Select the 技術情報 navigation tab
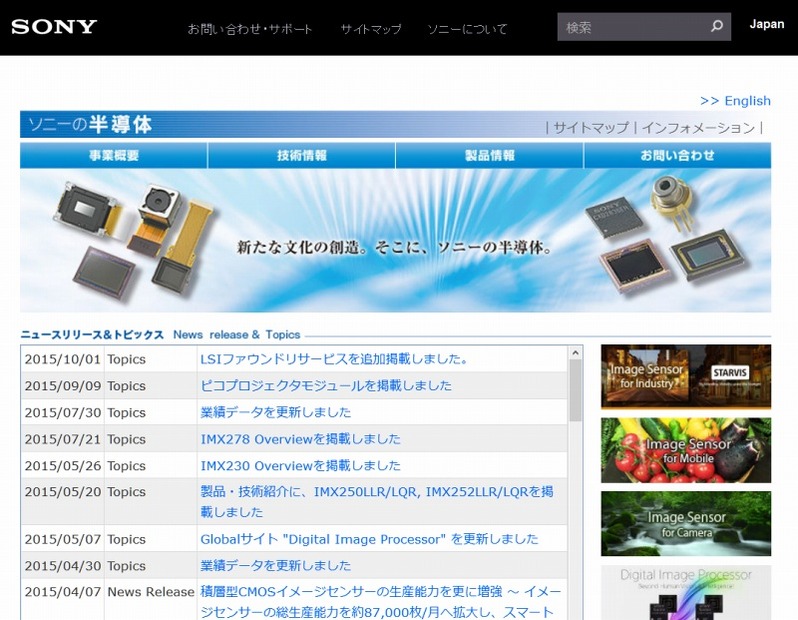Screen dimensions: 798x620 click(302, 155)
